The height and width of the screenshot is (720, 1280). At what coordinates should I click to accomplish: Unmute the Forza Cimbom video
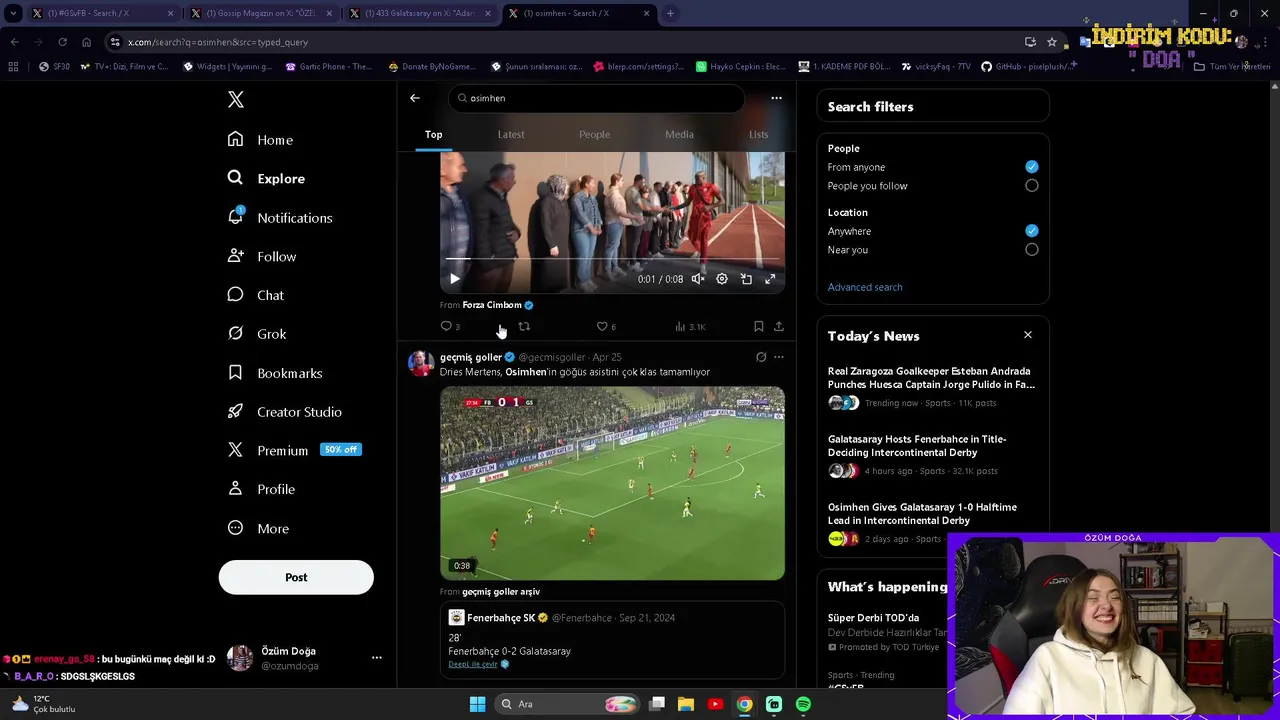(698, 279)
